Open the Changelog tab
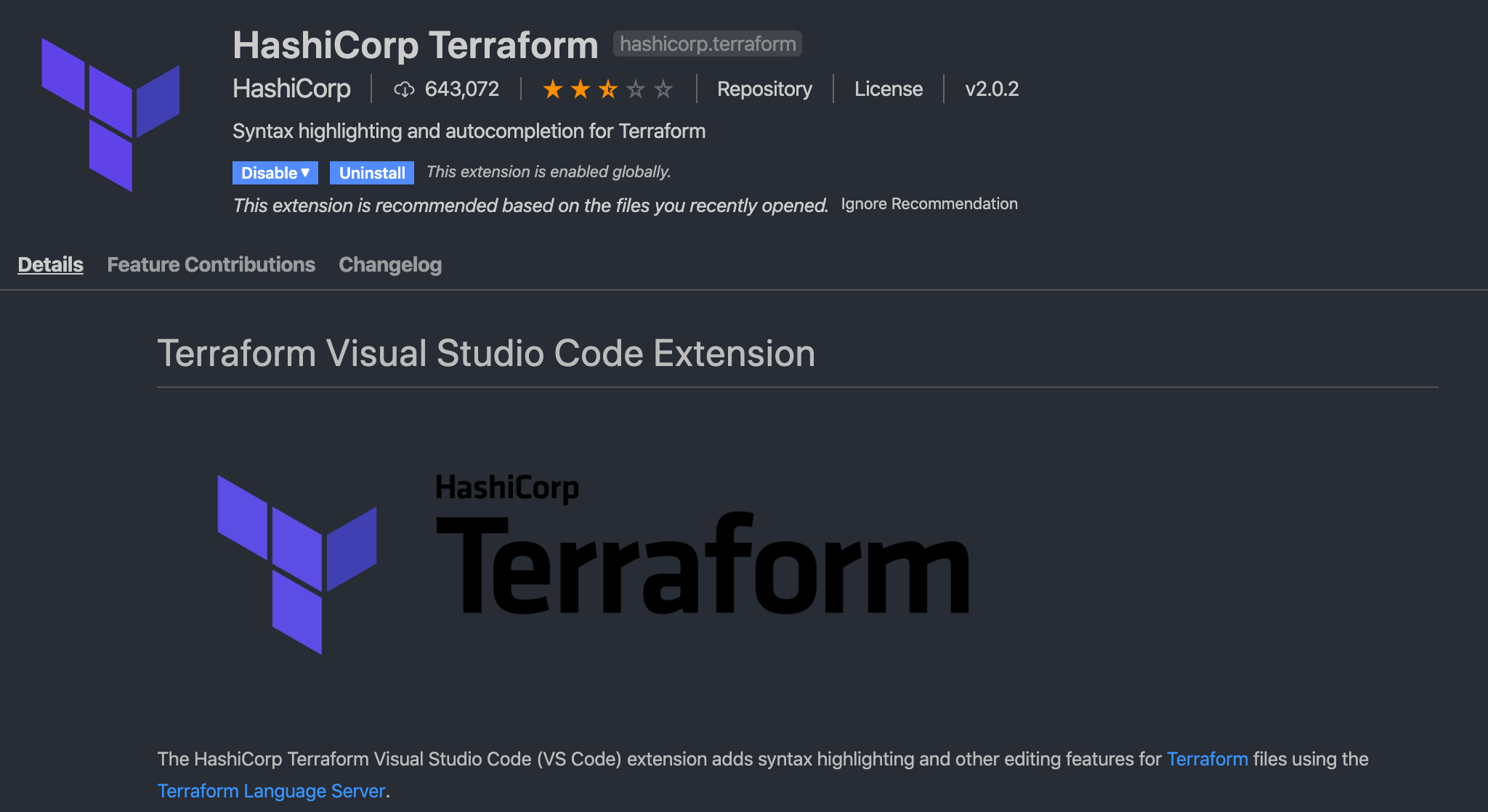1488x812 pixels. (390, 264)
